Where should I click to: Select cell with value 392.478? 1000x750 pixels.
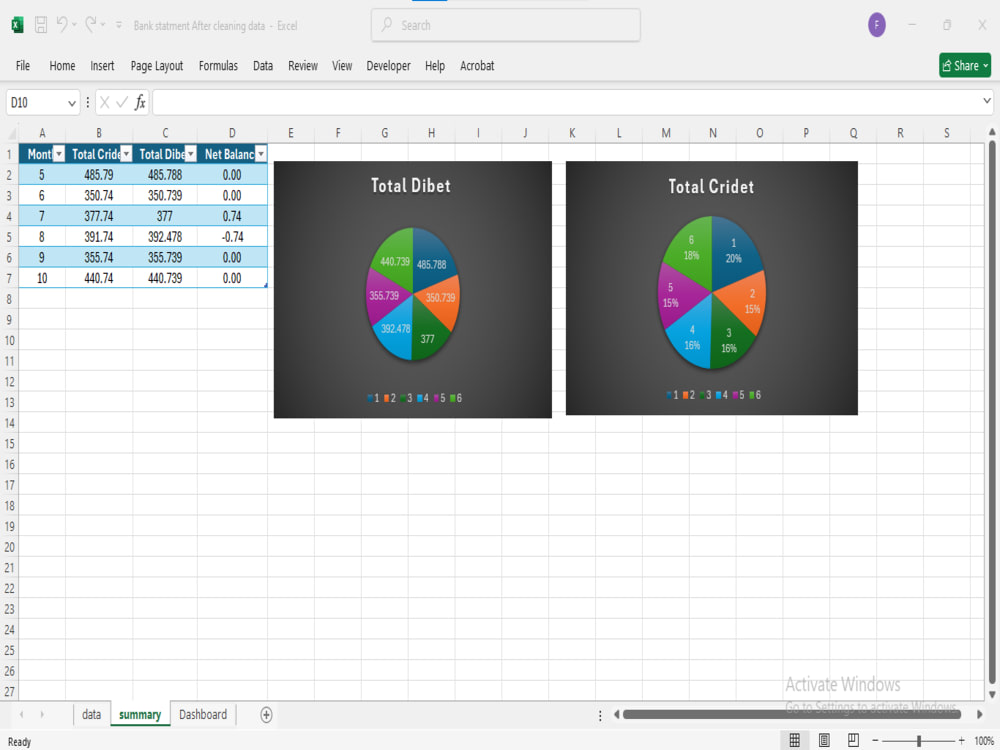165,237
